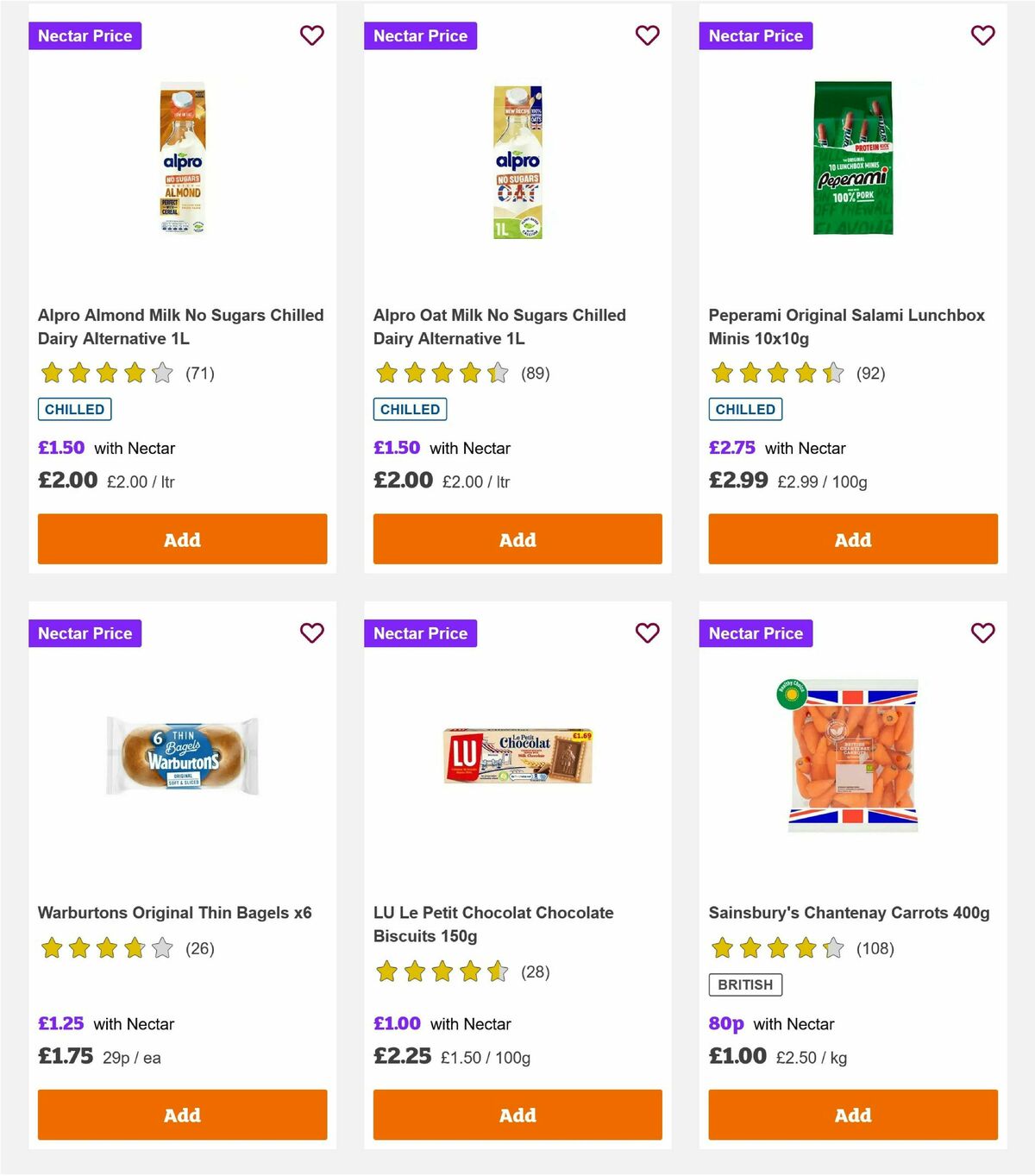Open the CHILLED tag on Alpro Almond Milk

pos(74,409)
